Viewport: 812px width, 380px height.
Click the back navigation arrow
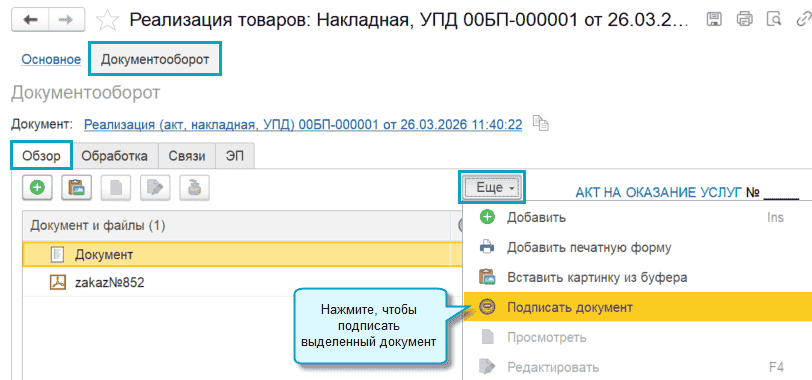30,20
